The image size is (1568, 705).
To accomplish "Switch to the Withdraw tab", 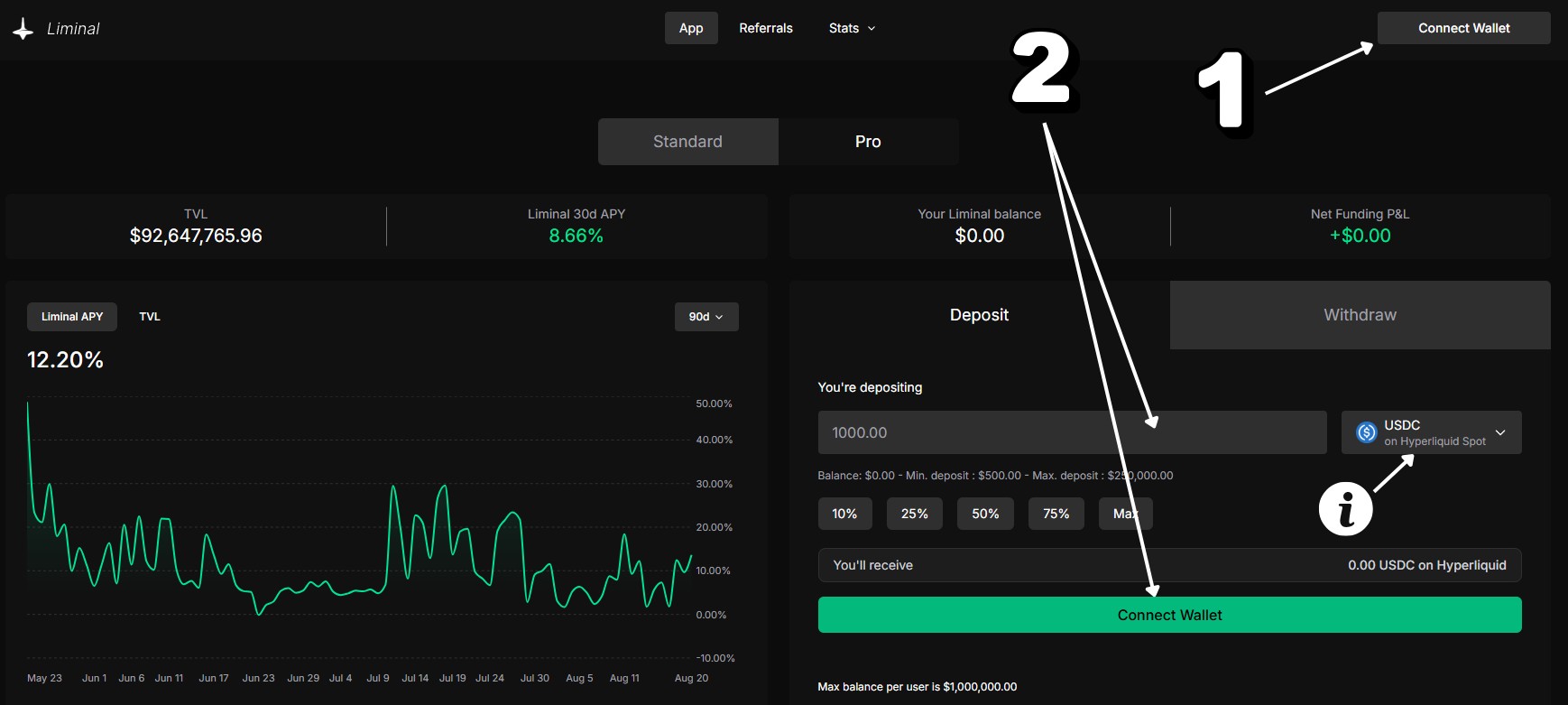I will click(x=1360, y=315).
